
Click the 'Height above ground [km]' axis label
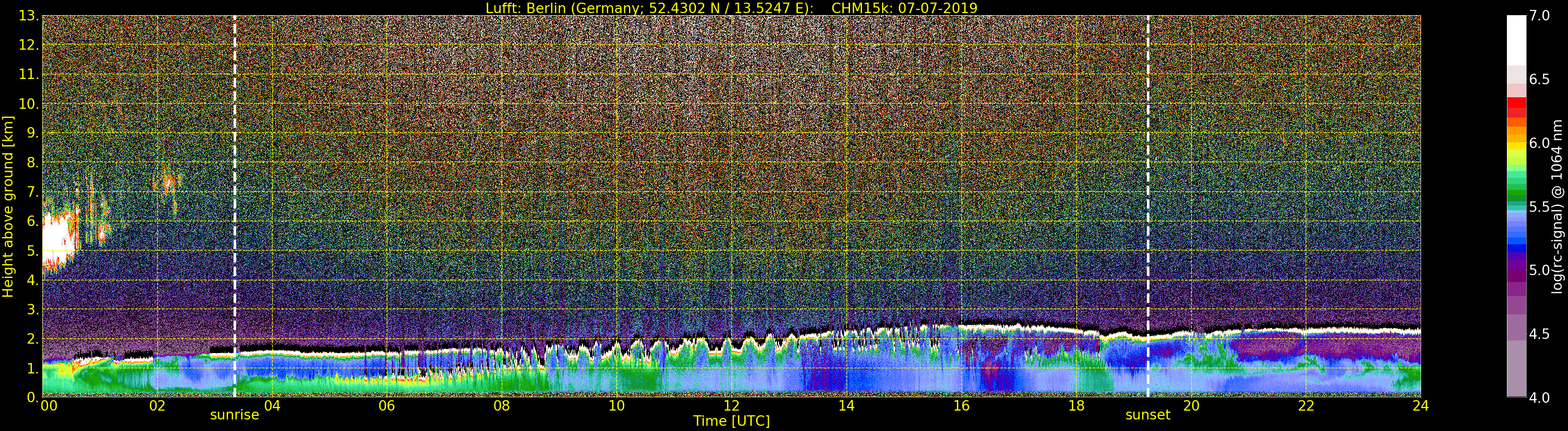[8, 206]
